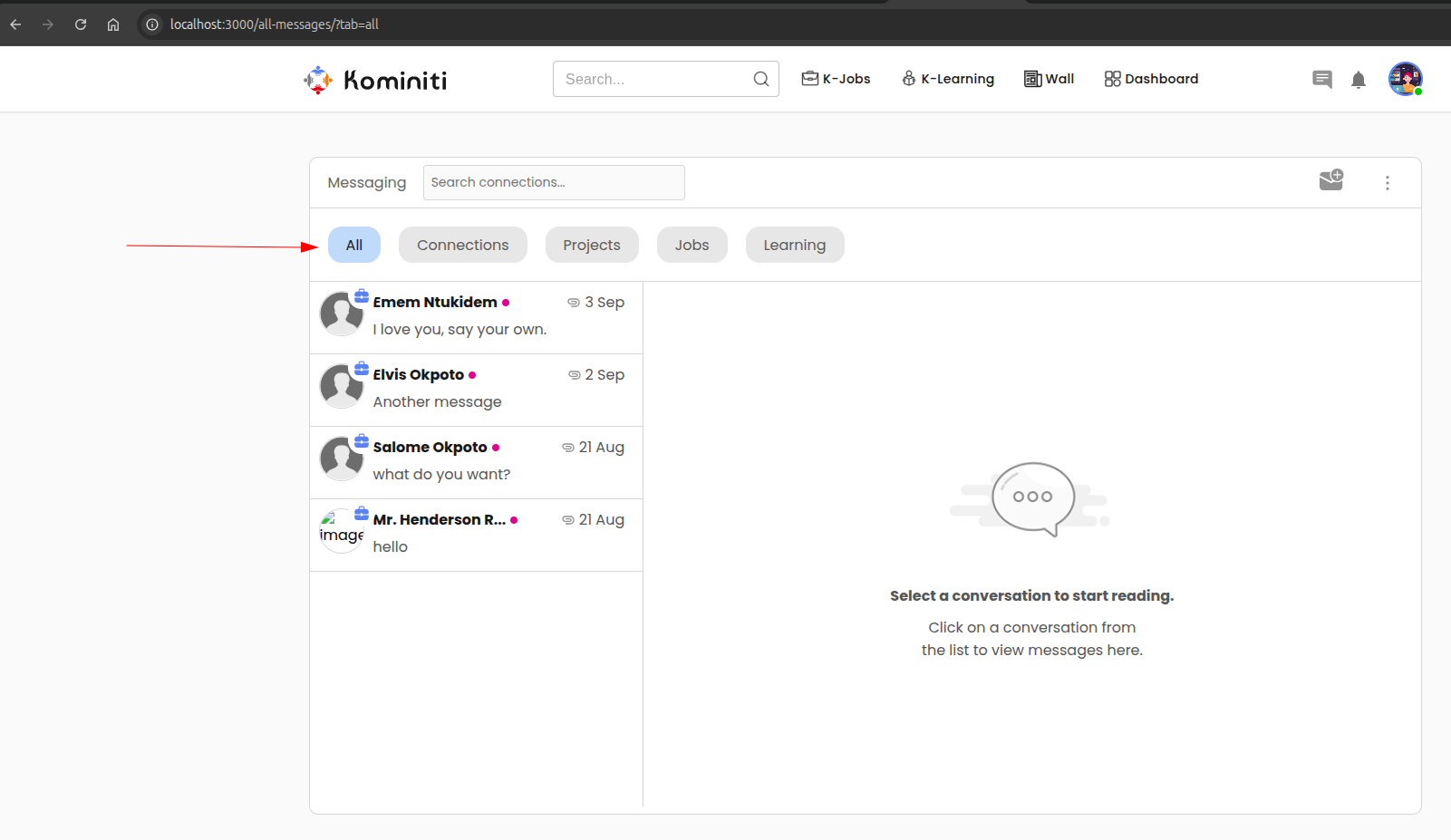Focus the Search connections field

[x=553, y=182]
